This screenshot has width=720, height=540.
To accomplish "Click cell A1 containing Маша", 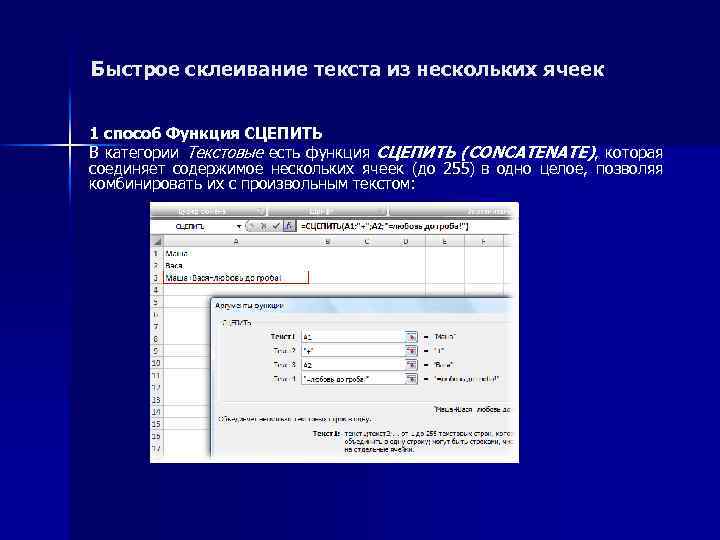I will tap(236, 253).
